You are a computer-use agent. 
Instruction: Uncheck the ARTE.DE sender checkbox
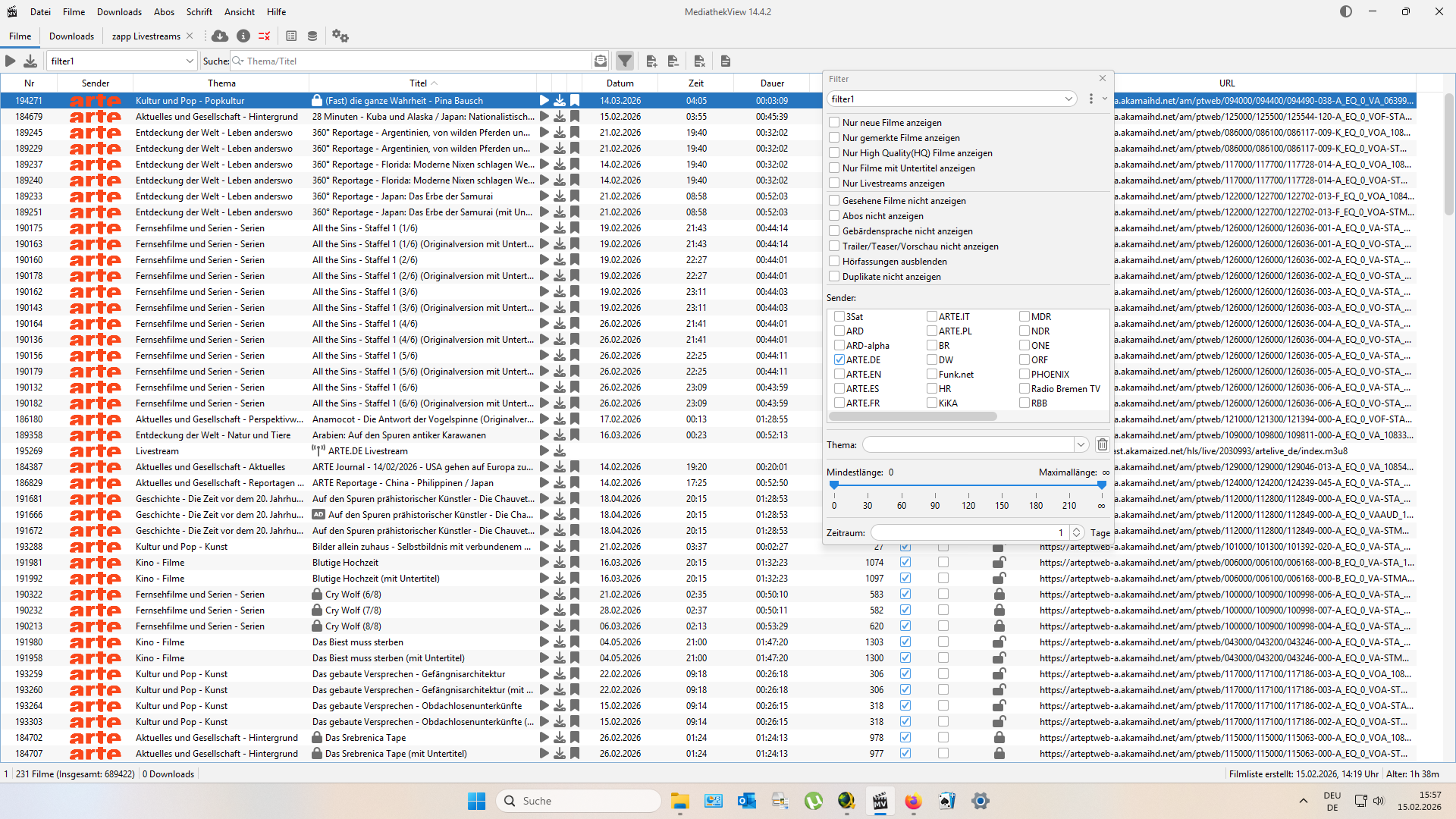839,359
